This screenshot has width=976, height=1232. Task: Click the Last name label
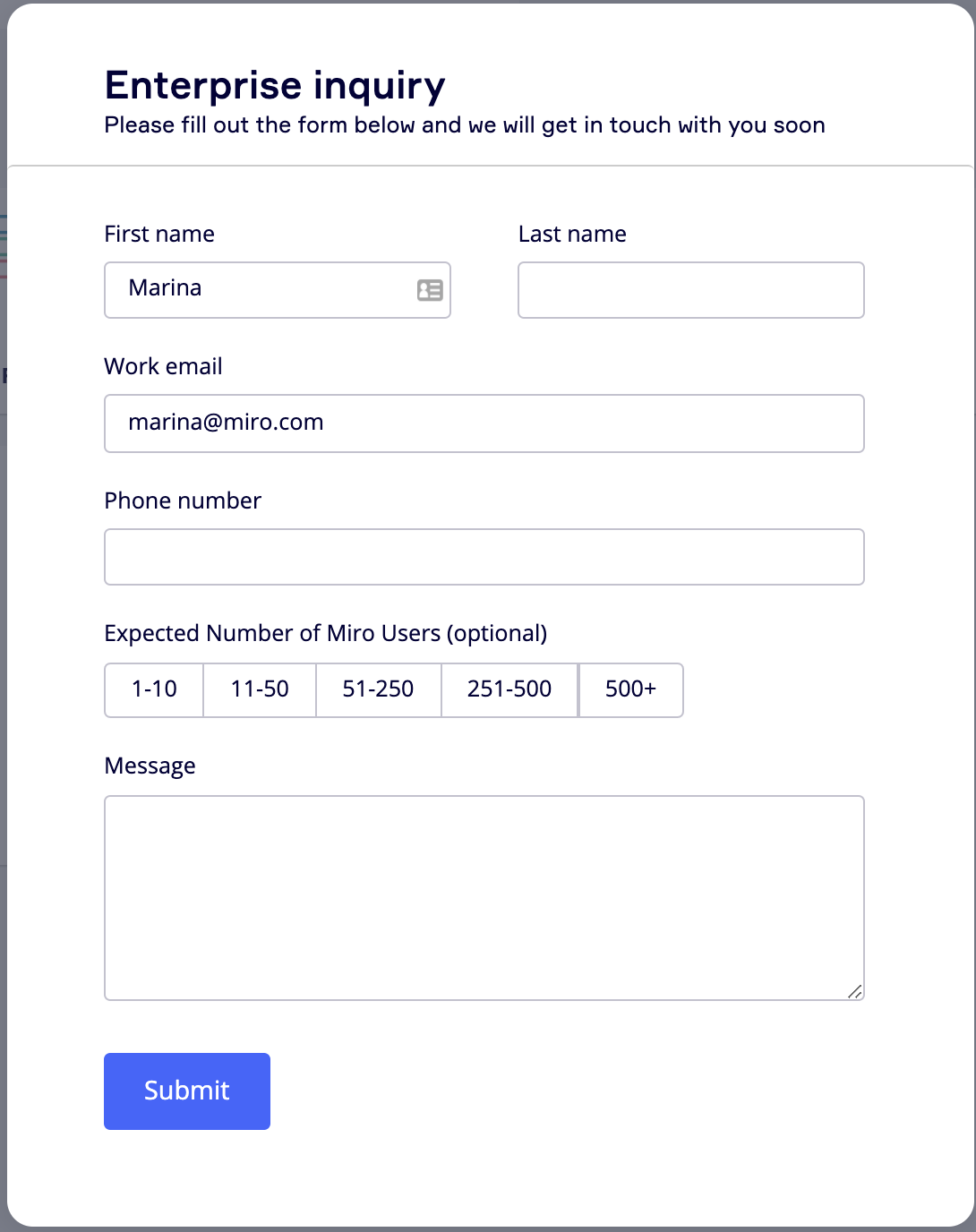point(572,235)
